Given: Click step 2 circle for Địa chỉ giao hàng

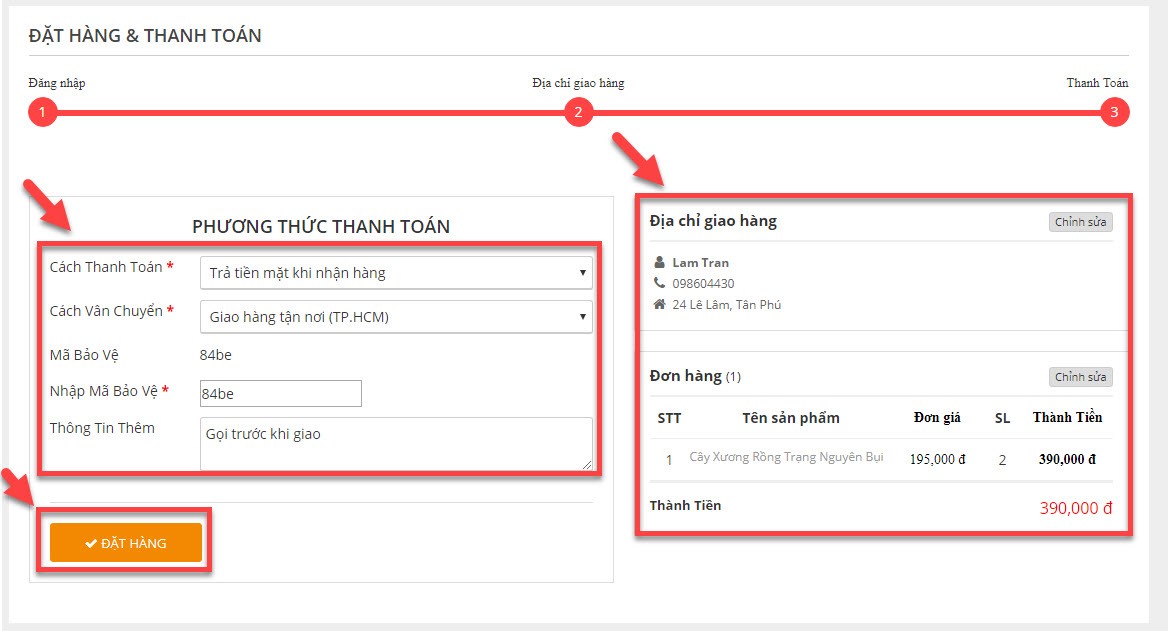Looking at the screenshot, I should click(x=578, y=112).
